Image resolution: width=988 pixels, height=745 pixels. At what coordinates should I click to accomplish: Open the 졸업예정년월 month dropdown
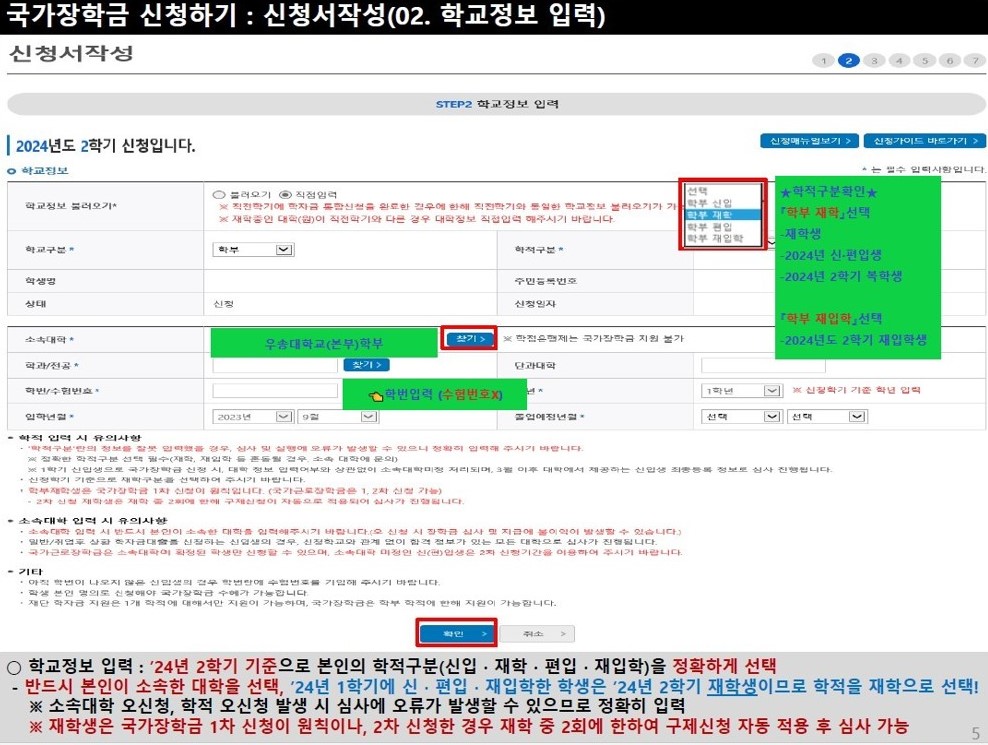pyautogui.click(x=827, y=417)
